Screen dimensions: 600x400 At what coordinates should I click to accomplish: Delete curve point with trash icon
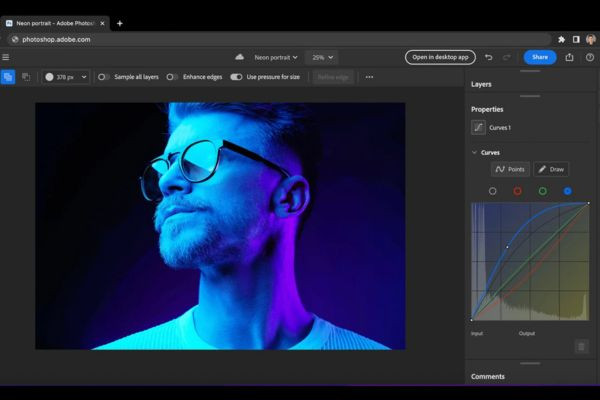(581, 347)
